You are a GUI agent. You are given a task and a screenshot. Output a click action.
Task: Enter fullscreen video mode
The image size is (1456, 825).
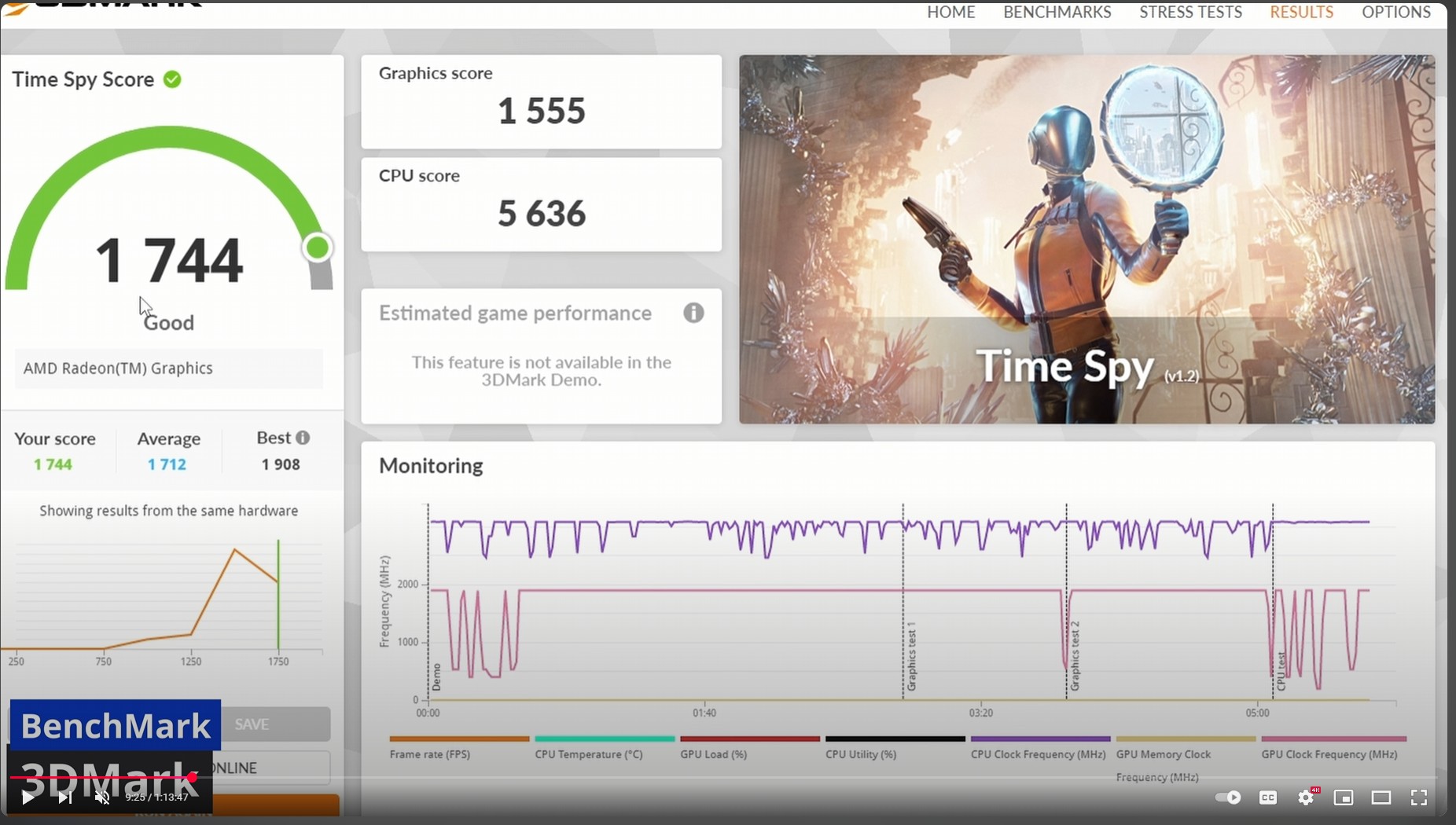click(1419, 797)
